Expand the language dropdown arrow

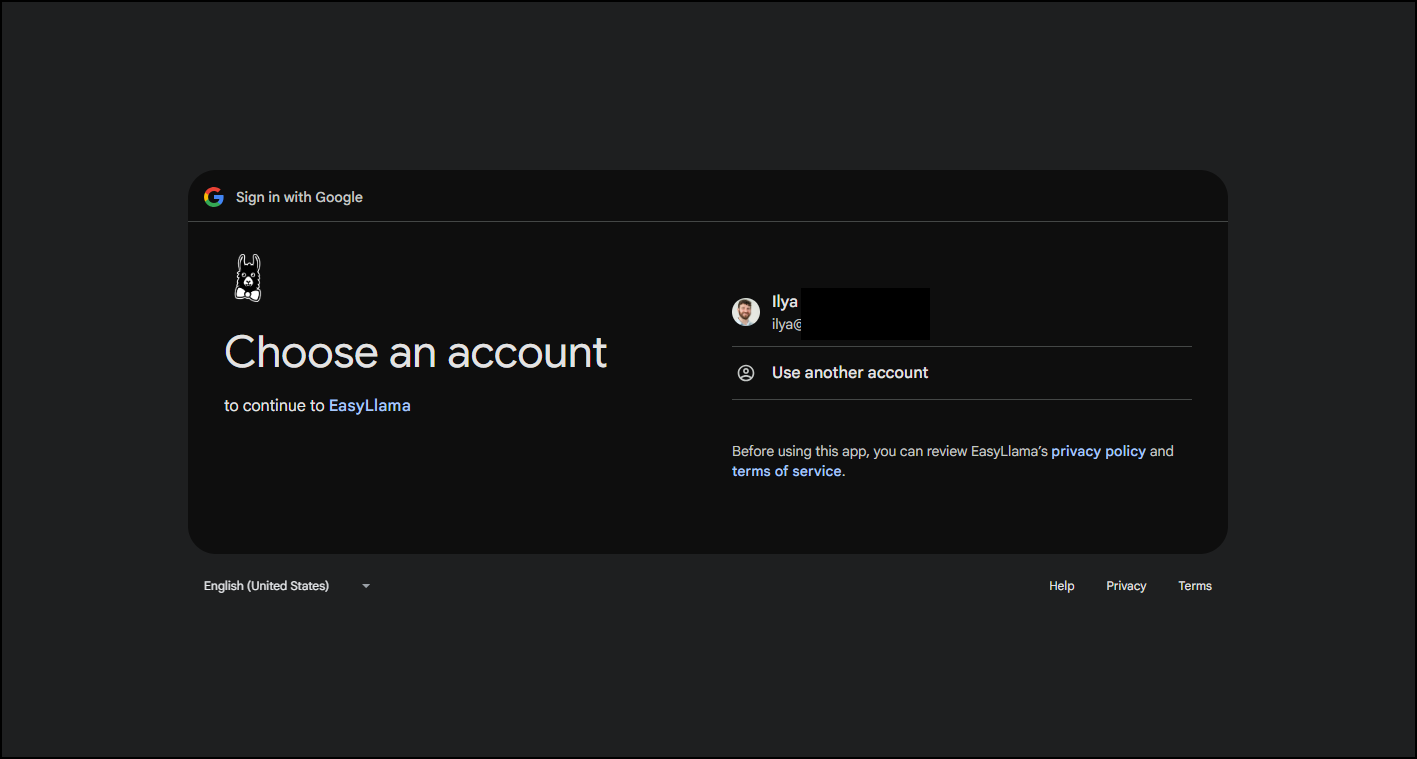pyautogui.click(x=366, y=586)
